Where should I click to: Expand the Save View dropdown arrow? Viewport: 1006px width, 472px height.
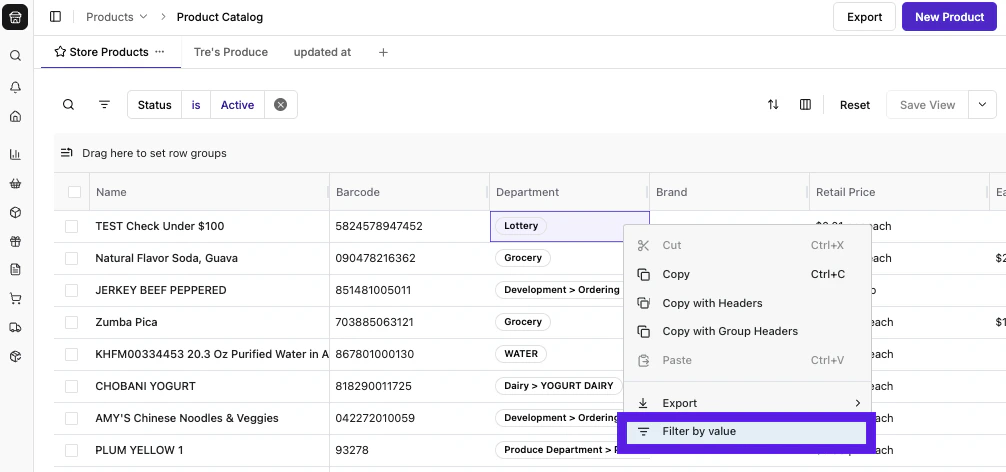pos(982,105)
